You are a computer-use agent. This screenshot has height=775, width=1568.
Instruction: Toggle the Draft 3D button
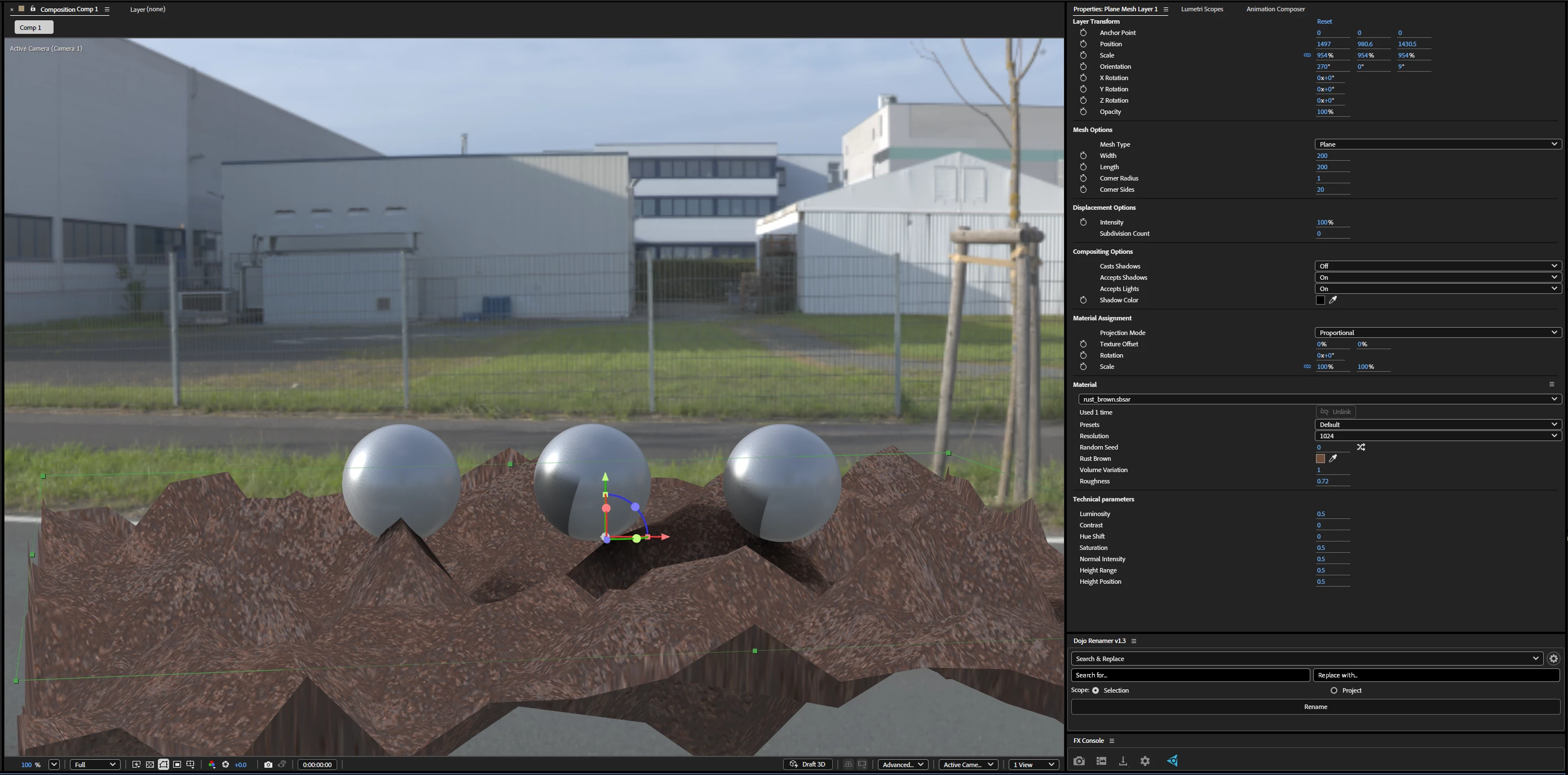pos(808,765)
